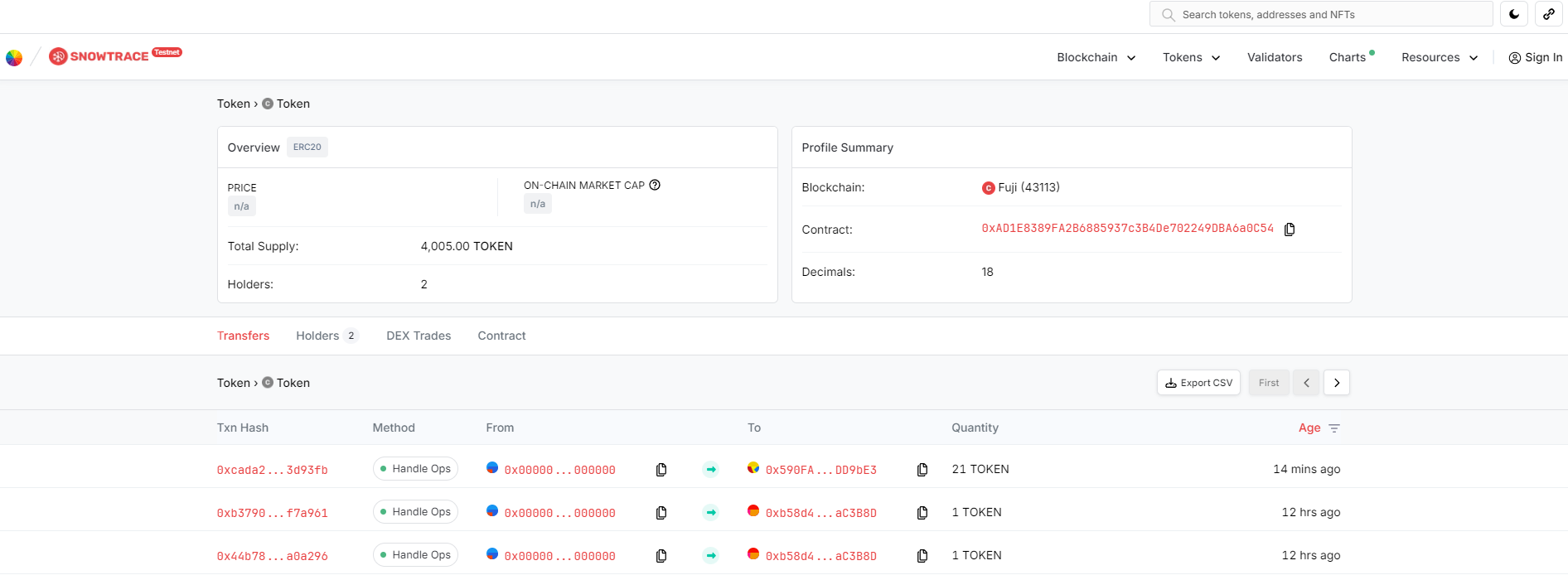Copy the To address in the 0x44b78 row

(922, 556)
